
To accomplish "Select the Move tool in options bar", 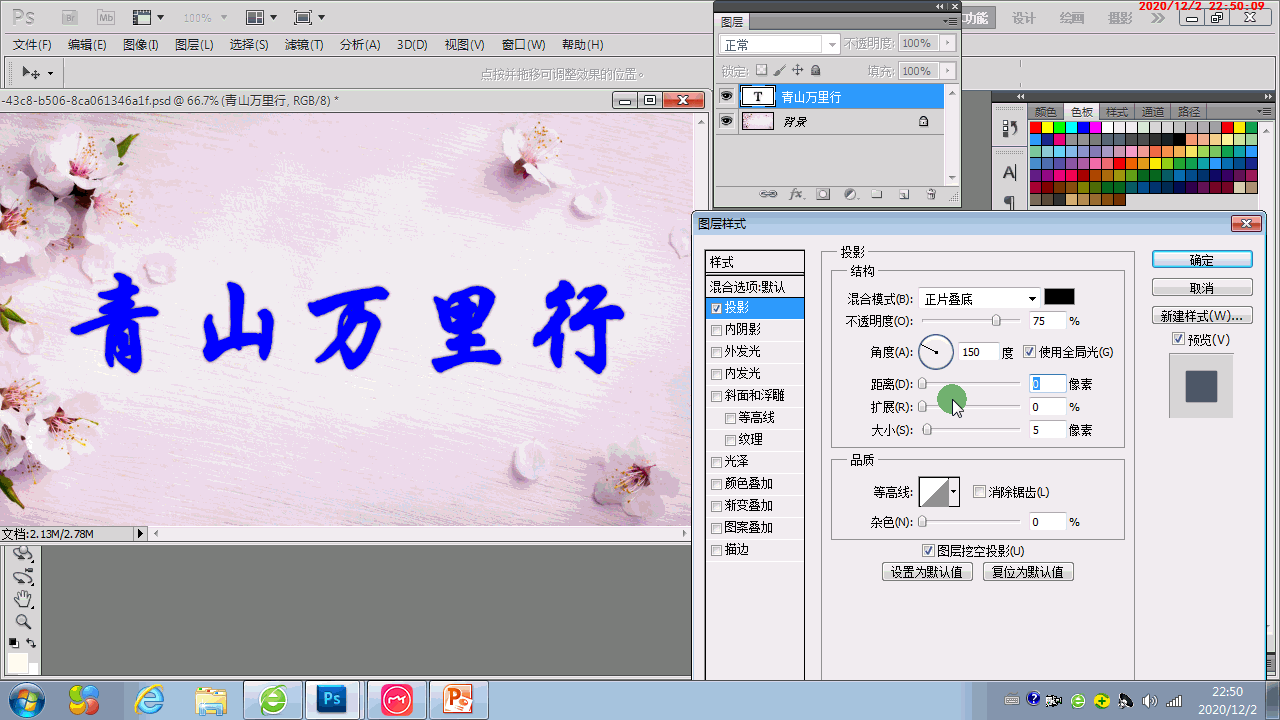I will click(x=32, y=73).
